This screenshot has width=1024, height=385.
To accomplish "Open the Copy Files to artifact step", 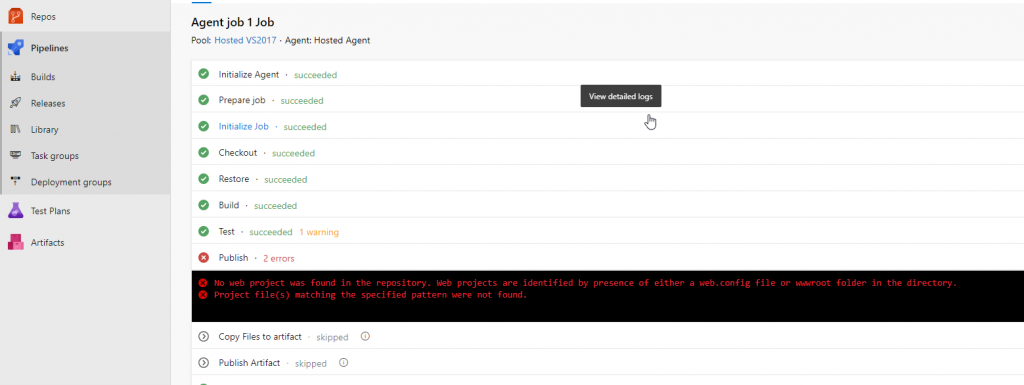I will (260, 337).
